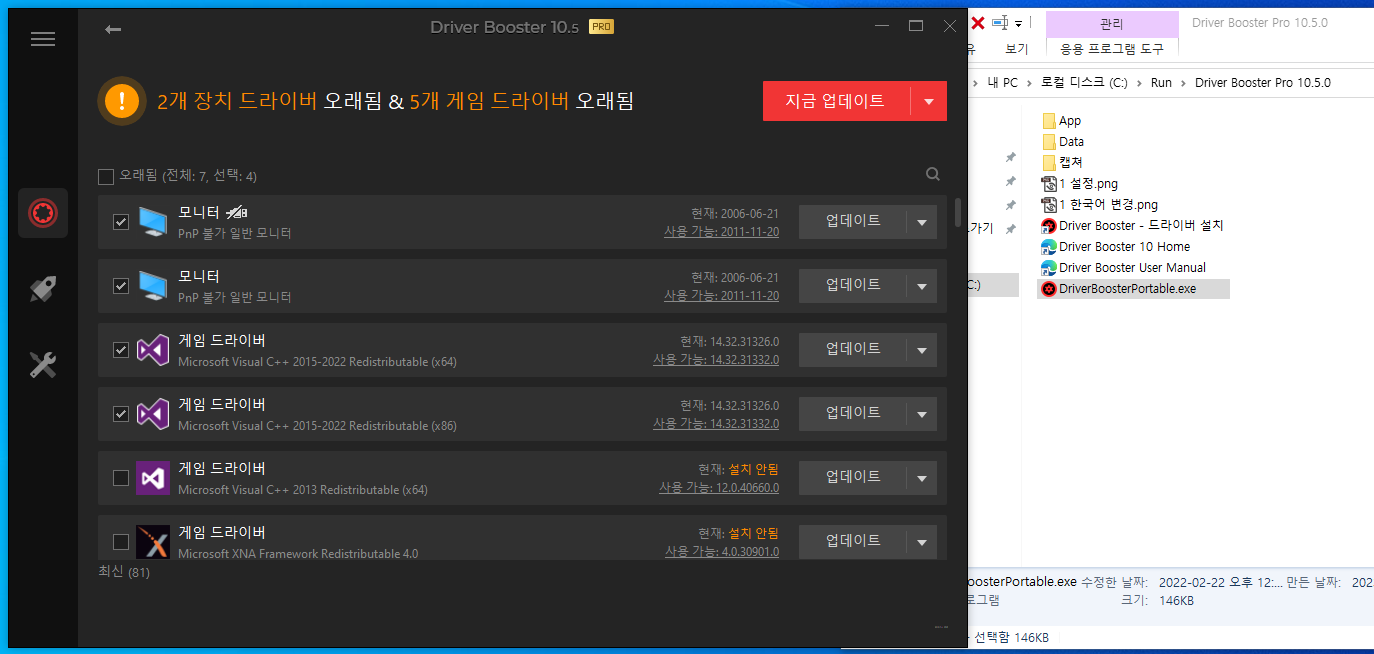Expand update options for second 모니터 row
The image size is (1374, 654).
coord(922,286)
